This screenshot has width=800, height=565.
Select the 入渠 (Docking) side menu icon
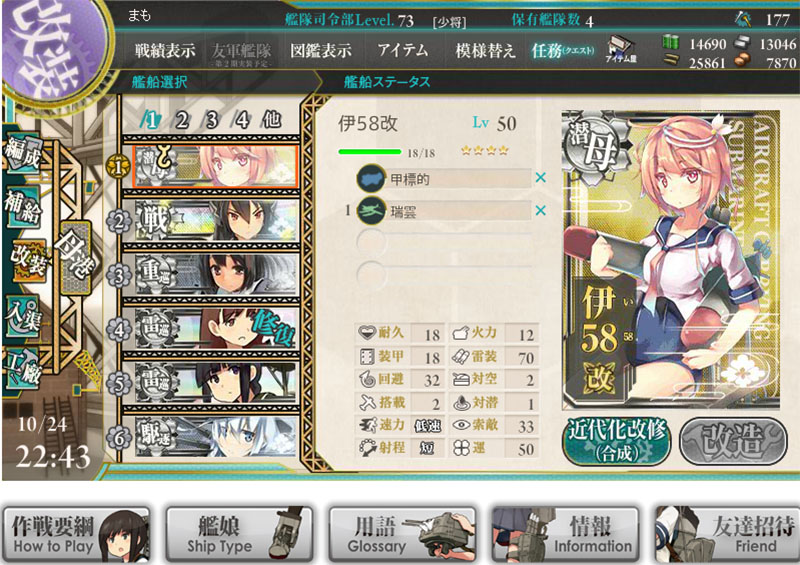click(x=23, y=317)
